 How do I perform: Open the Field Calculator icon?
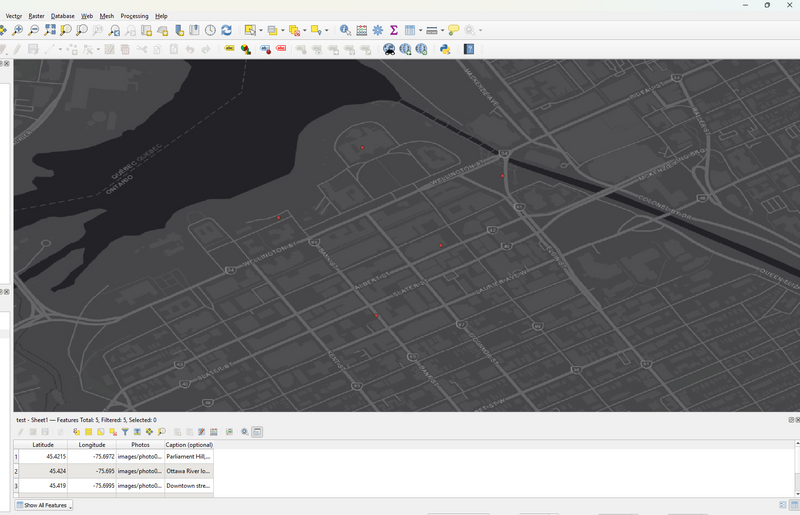(x=362, y=31)
